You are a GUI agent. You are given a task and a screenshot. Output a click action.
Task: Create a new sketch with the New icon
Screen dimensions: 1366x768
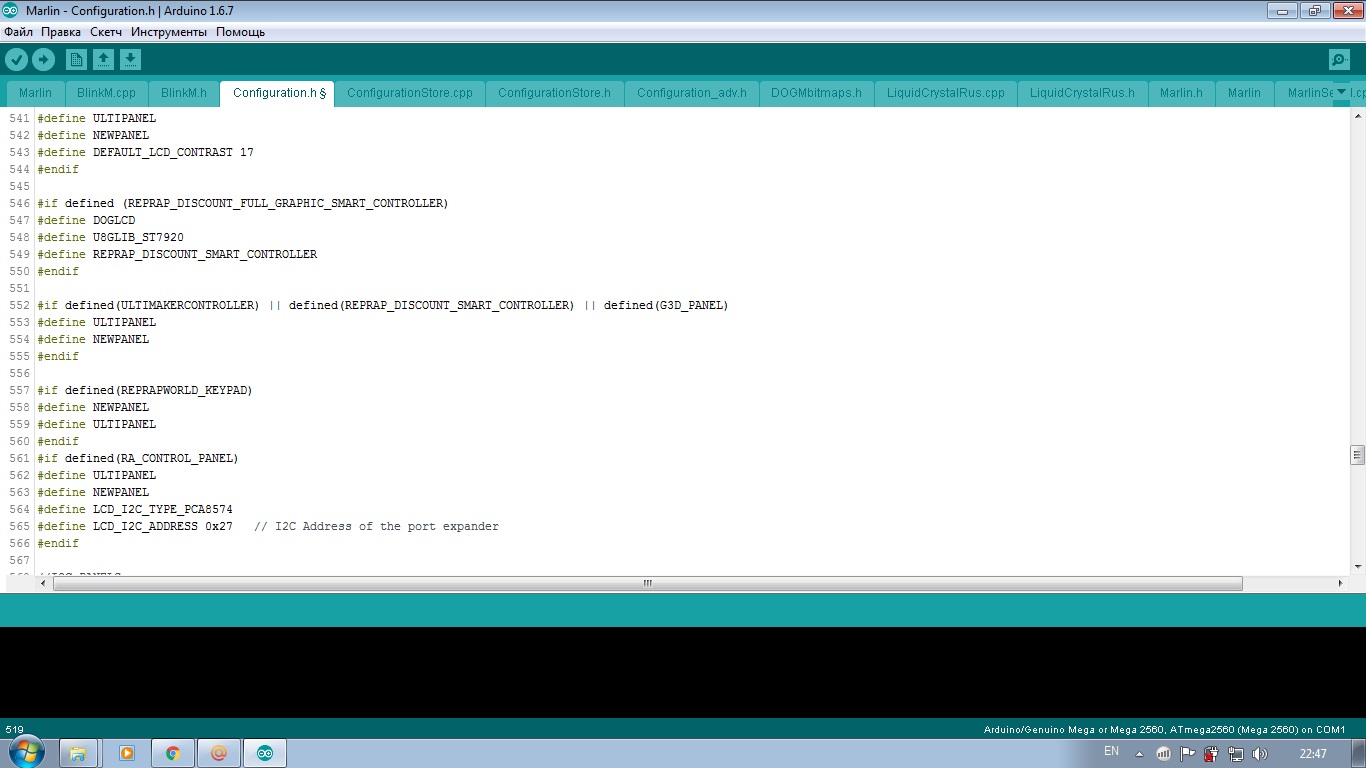pos(76,60)
